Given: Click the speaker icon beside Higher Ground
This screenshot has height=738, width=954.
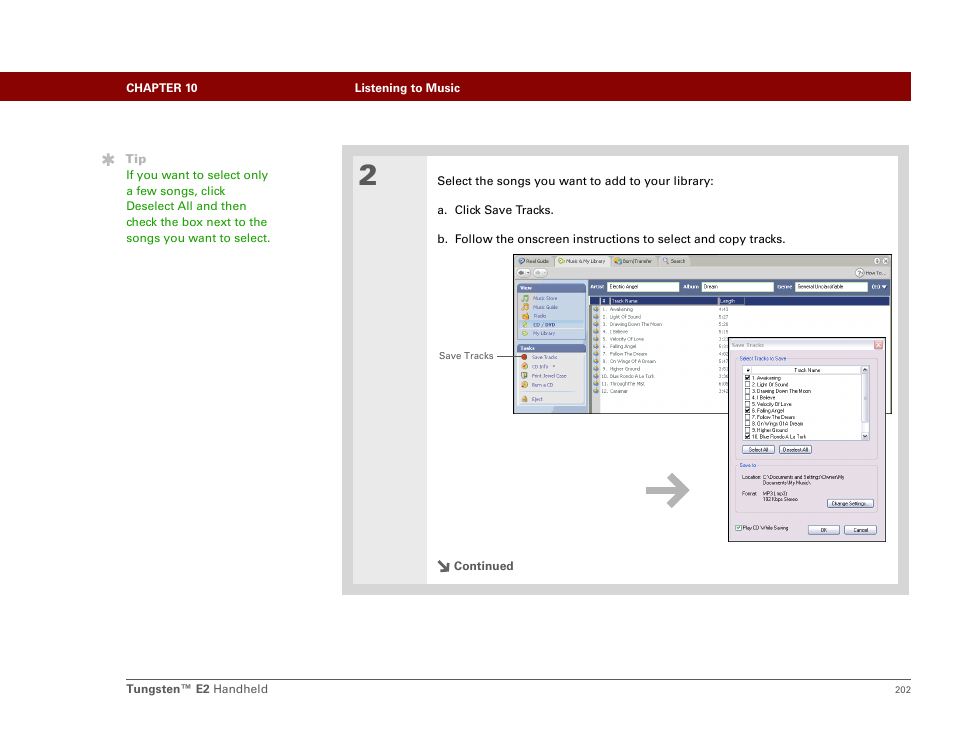Looking at the screenshot, I should coord(596,369).
